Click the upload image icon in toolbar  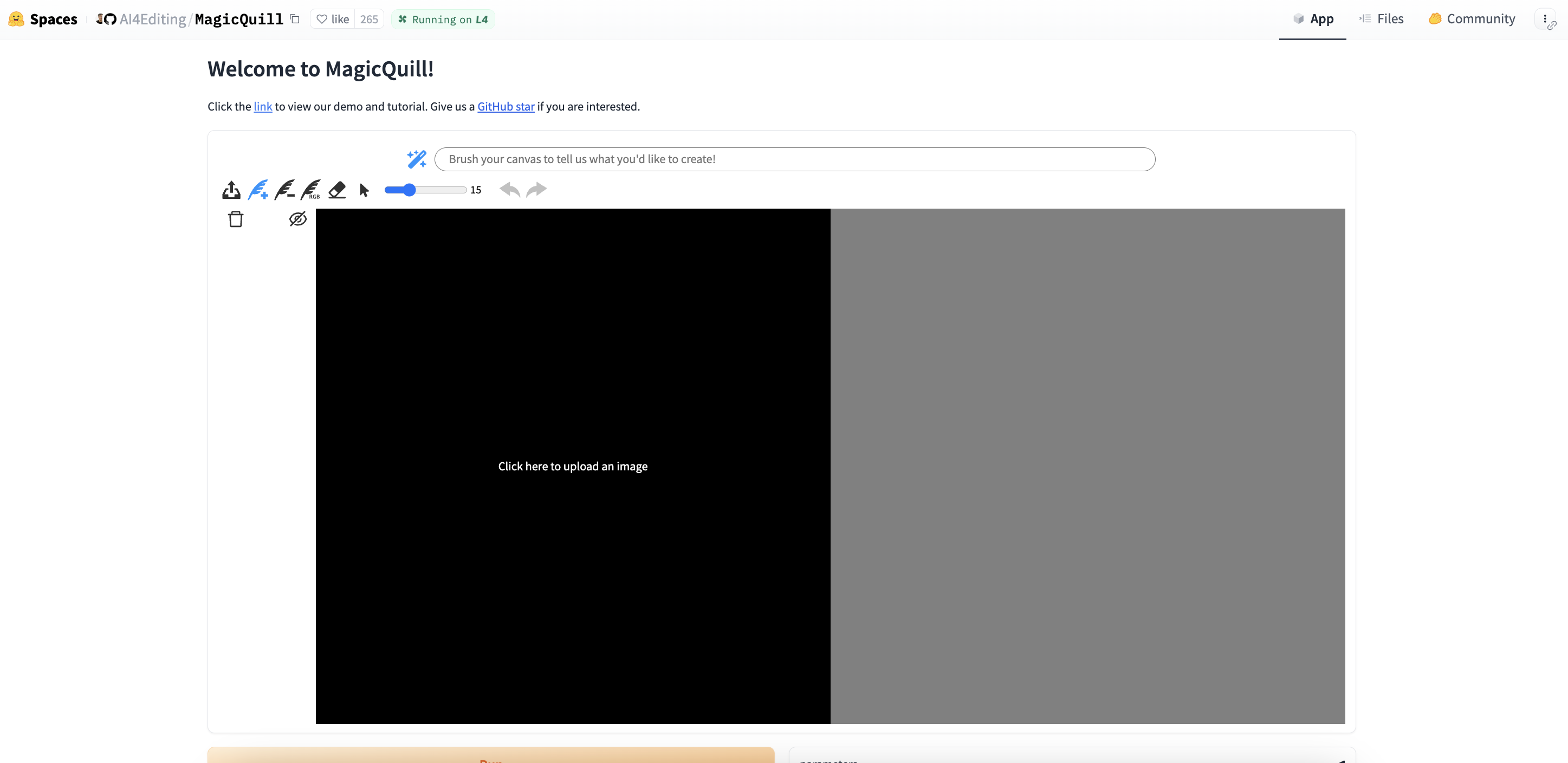click(231, 190)
